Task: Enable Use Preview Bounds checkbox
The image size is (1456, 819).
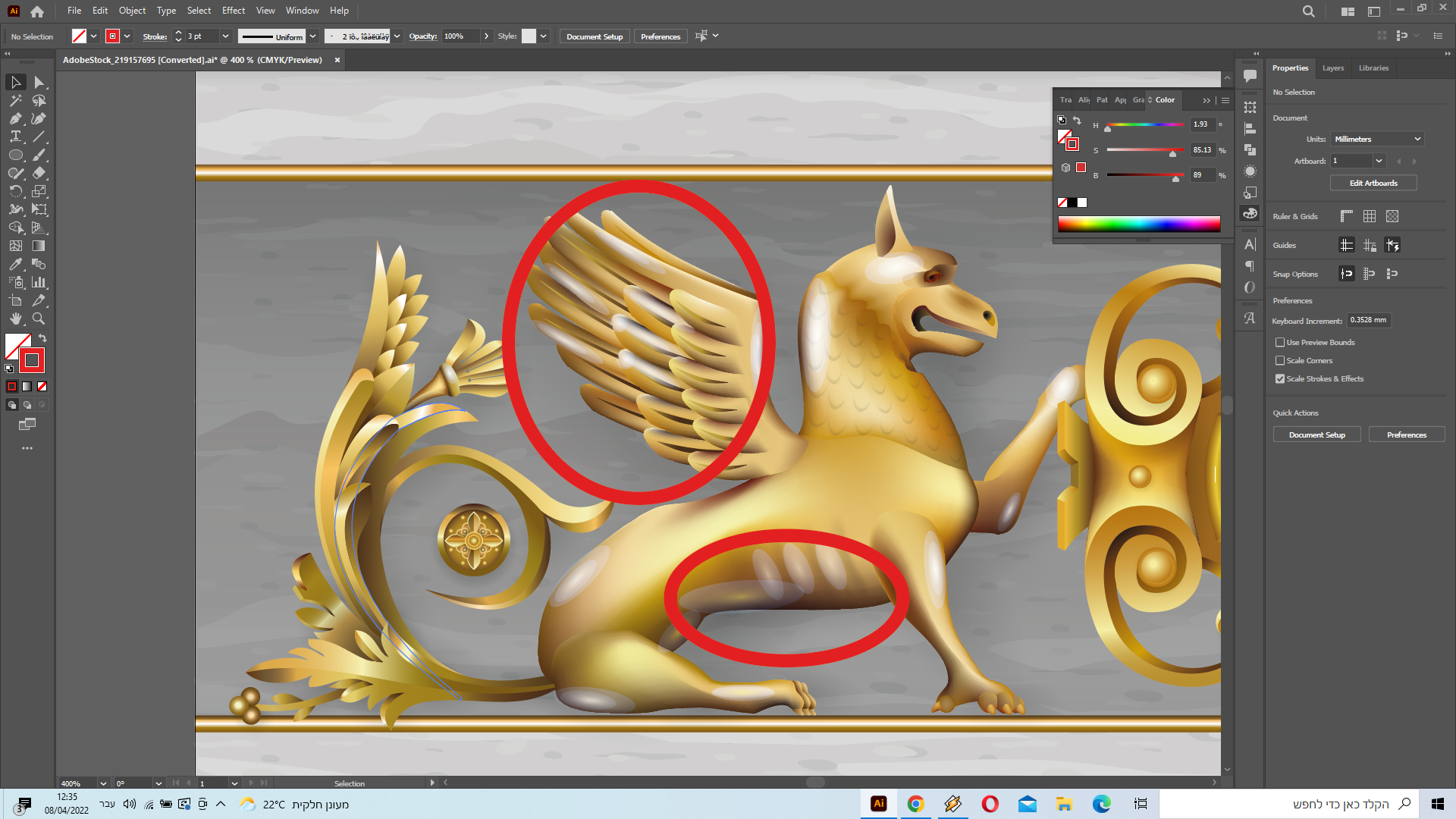Action: click(x=1280, y=343)
